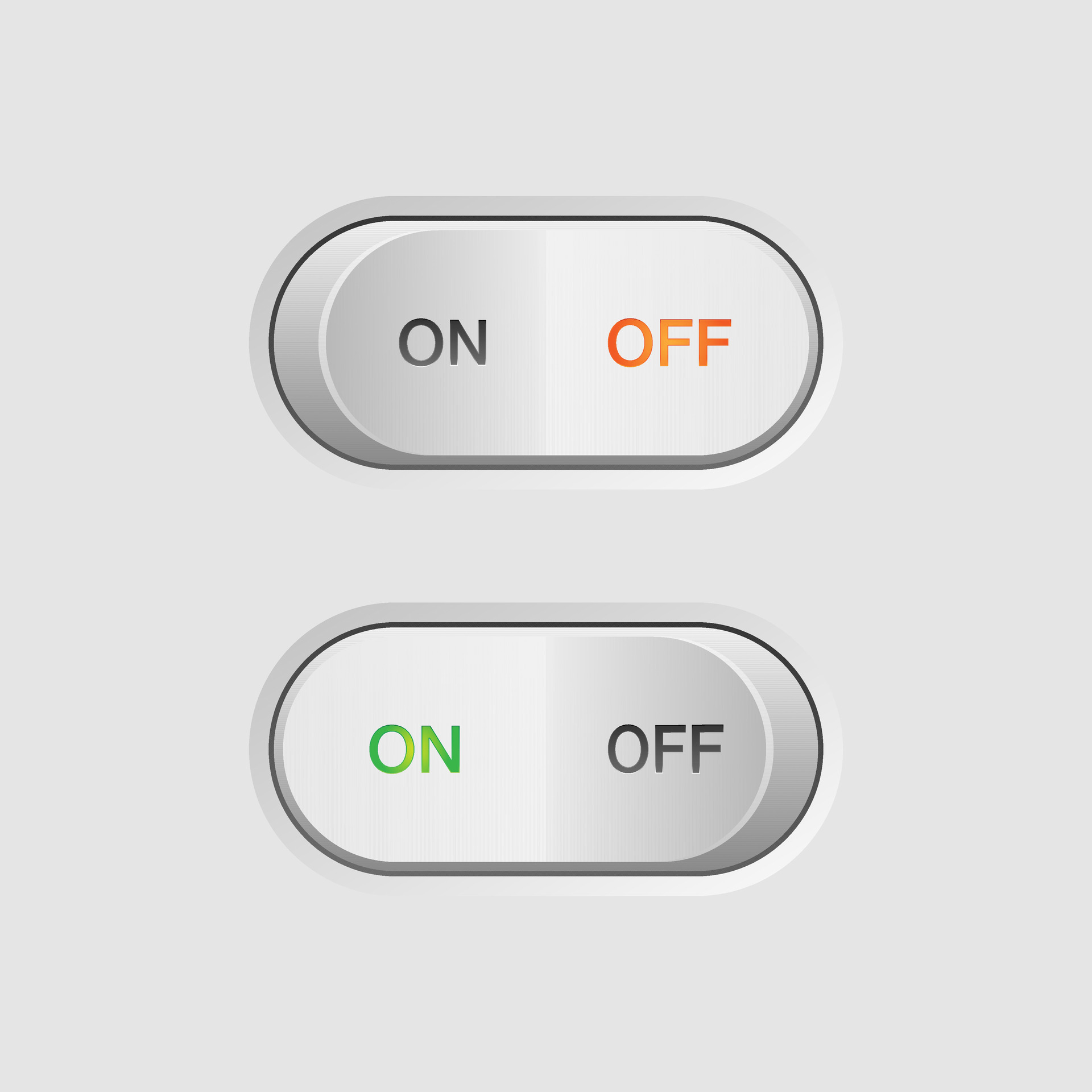Select gray ON text beside orange OFF
The height and width of the screenshot is (1092, 1092).
click(442, 342)
